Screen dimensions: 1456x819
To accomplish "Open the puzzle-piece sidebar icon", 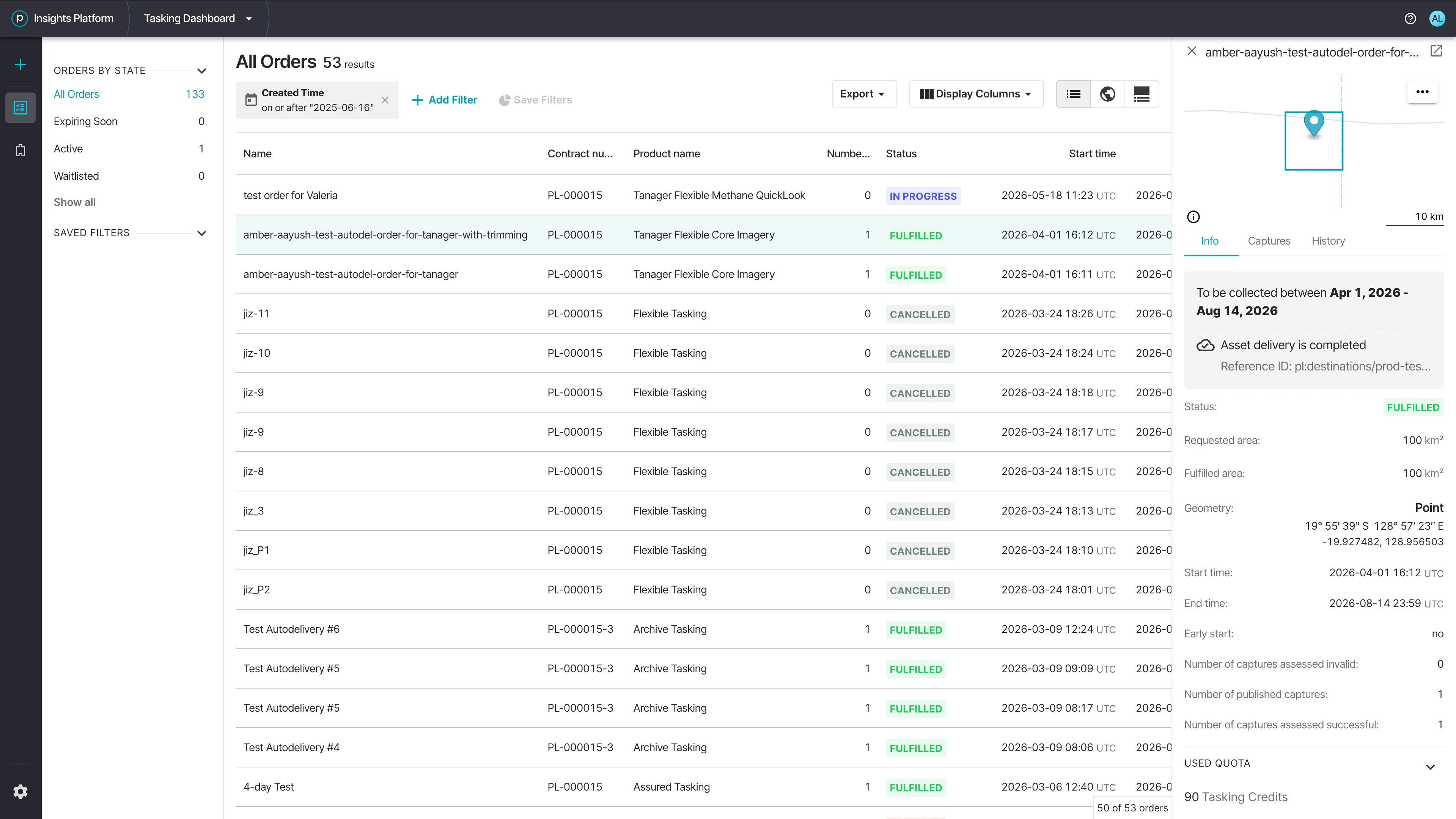I will (20, 150).
